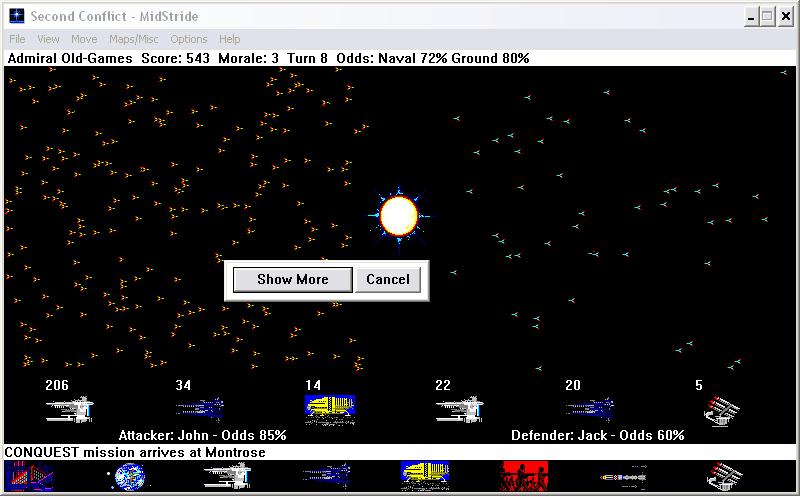
Task: Select the white warship icon in bottom toolbar
Action: pyautogui.click(x=227, y=476)
